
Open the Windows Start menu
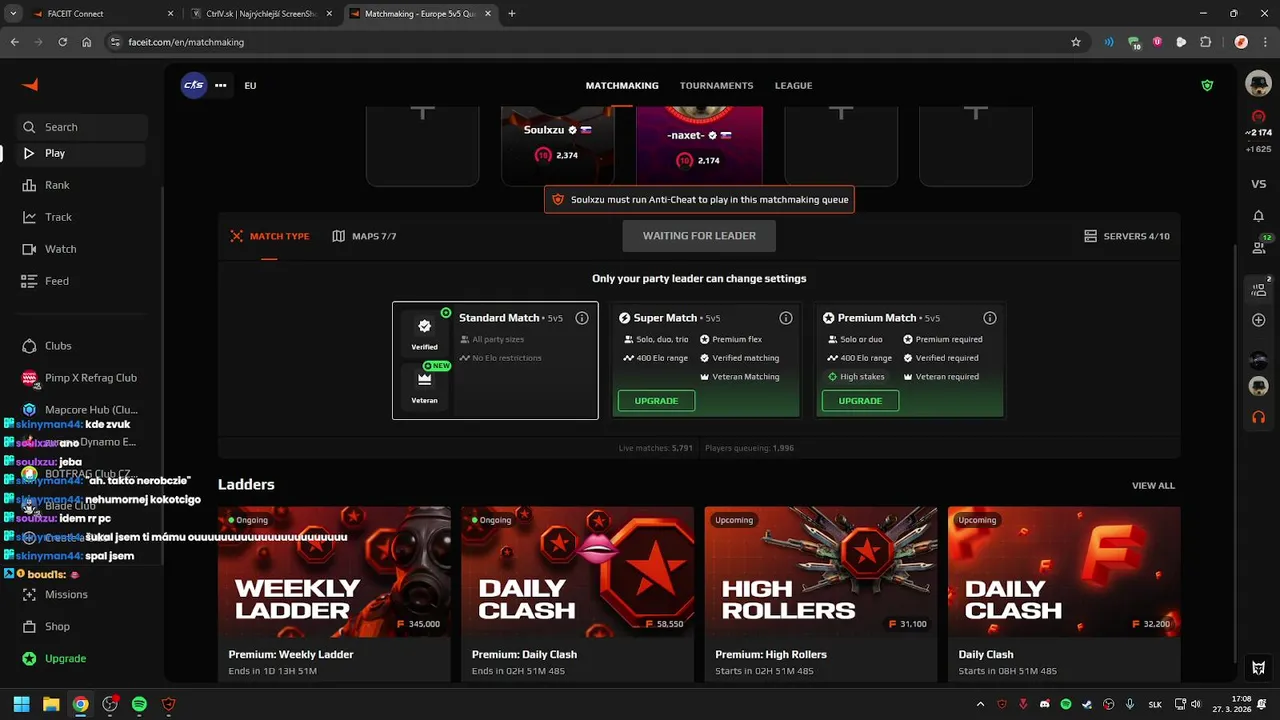click(x=21, y=704)
